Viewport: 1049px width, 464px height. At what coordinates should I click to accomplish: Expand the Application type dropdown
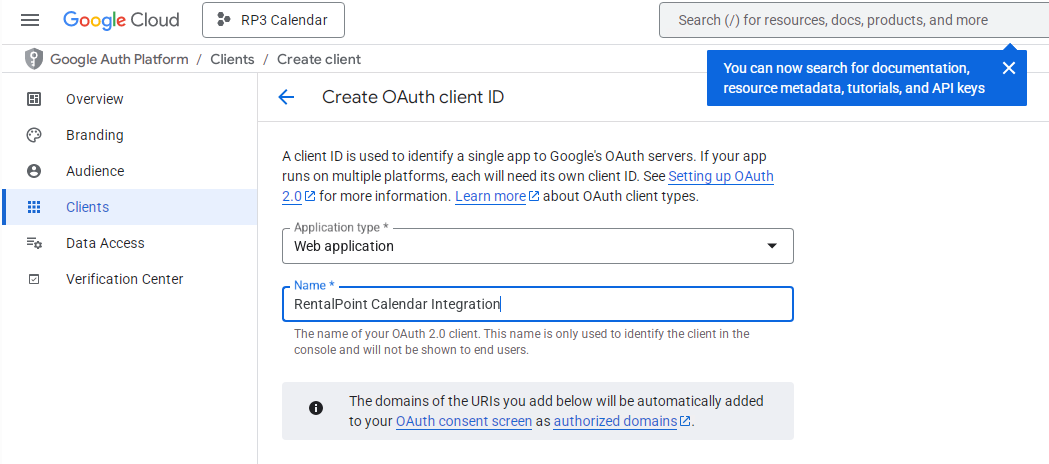538,246
